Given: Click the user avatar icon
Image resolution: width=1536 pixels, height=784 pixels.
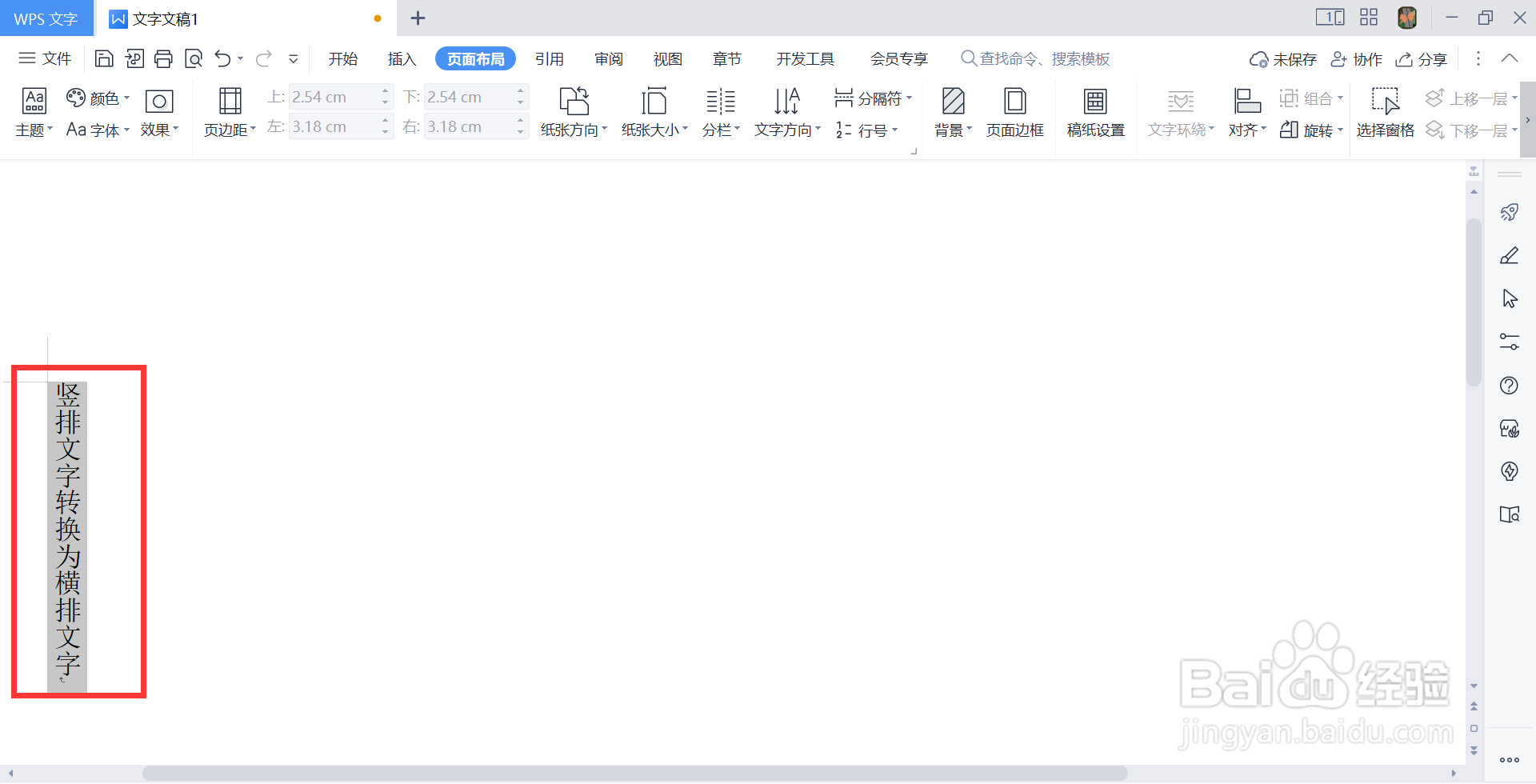Looking at the screenshot, I should (1407, 18).
